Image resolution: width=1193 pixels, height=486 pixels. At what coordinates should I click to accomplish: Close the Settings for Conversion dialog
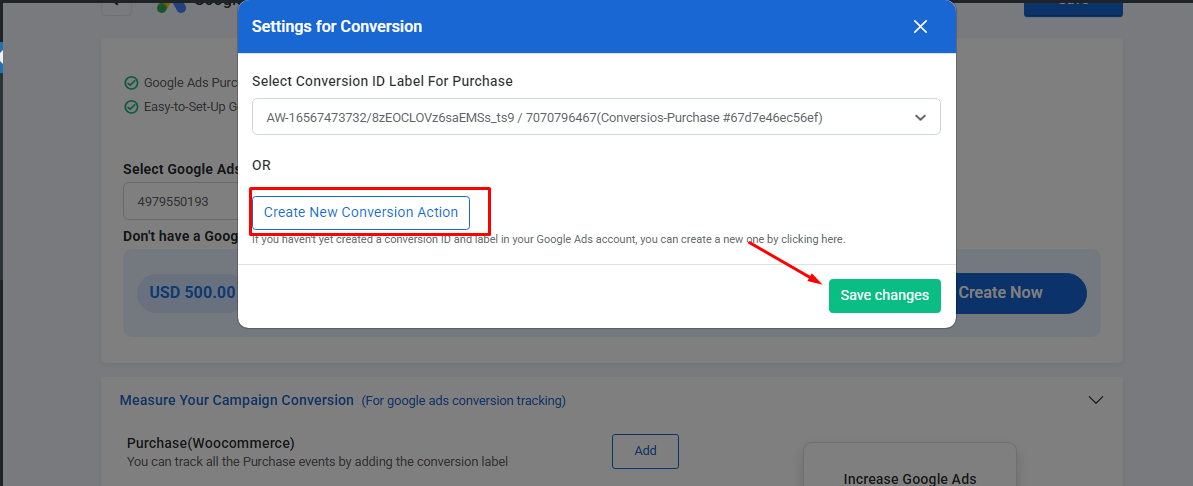[920, 27]
